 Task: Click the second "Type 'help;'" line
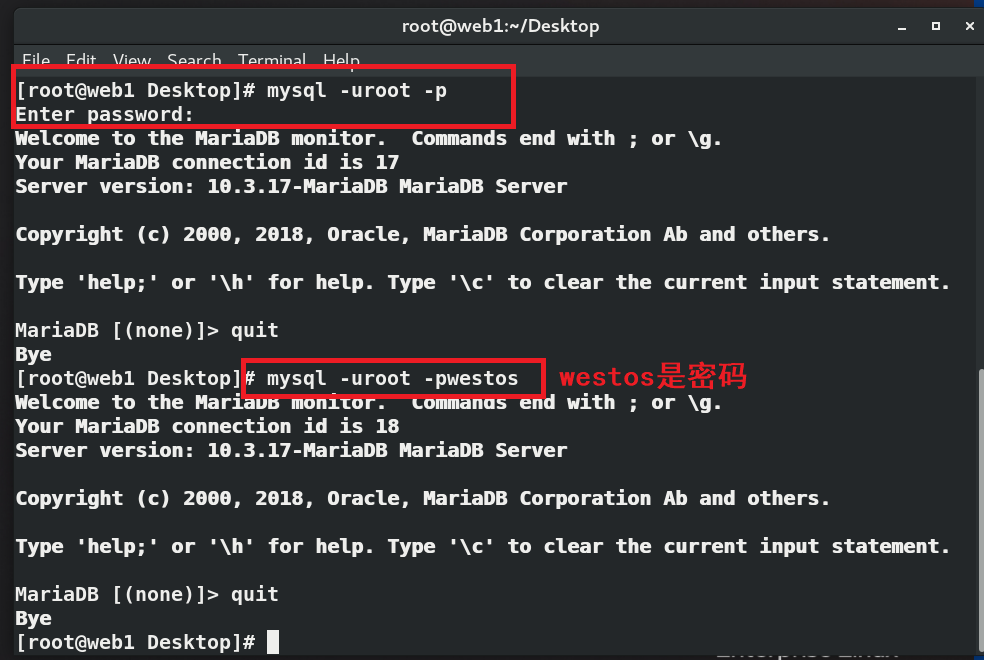pyautogui.click(x=483, y=547)
